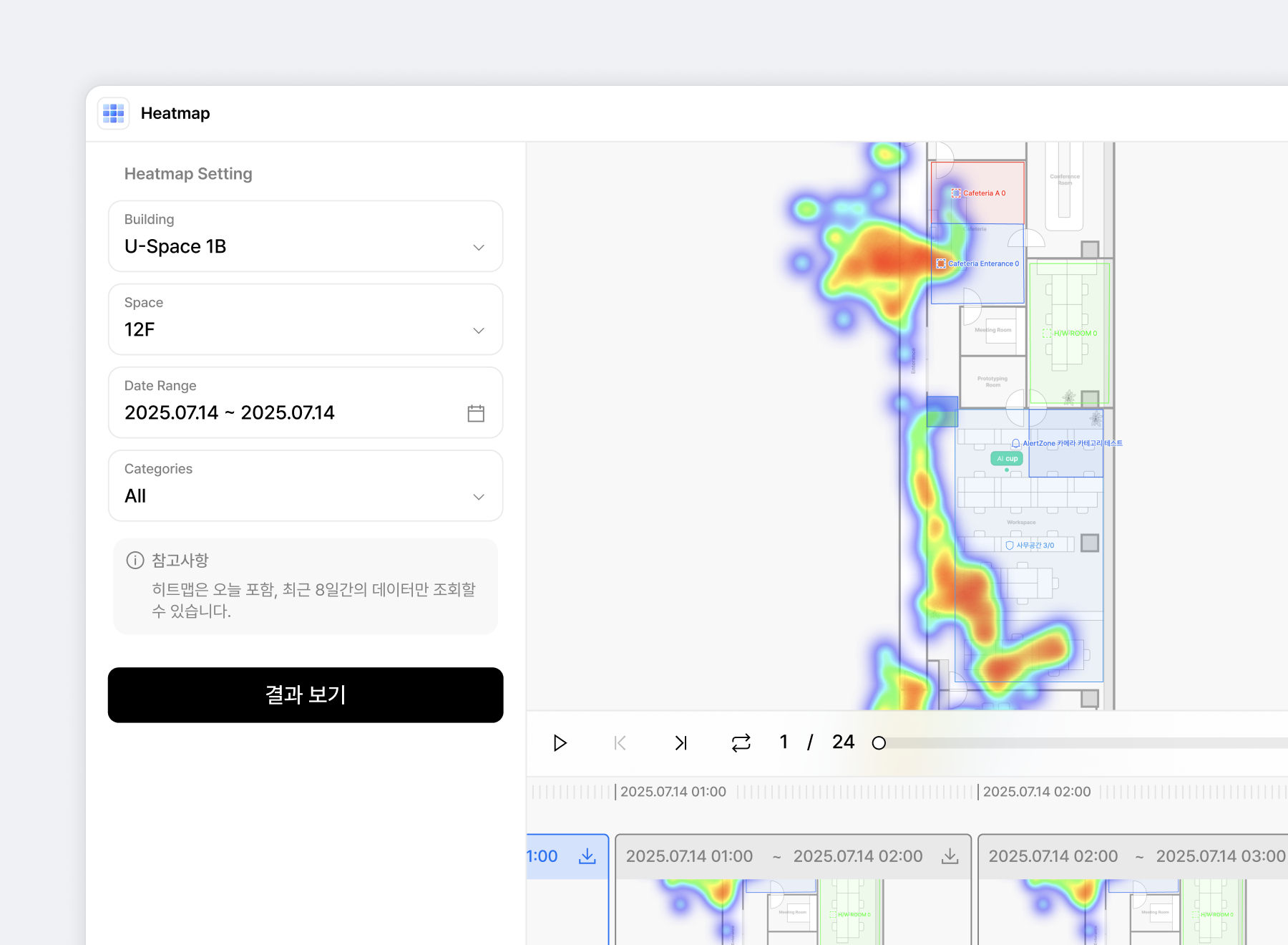Click the H/W ROOM zone label

(1074, 334)
